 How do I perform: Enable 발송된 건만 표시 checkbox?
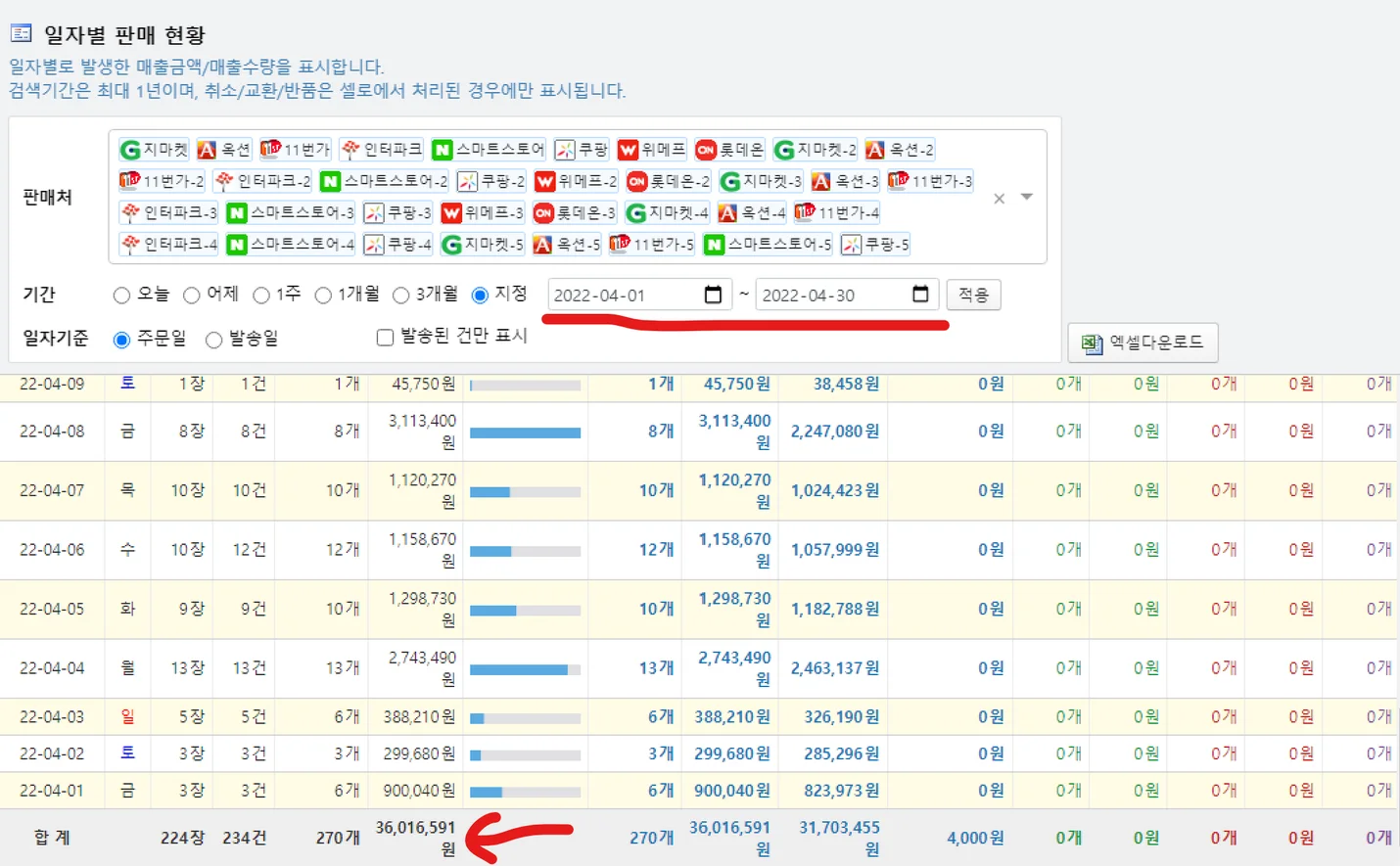coord(385,337)
